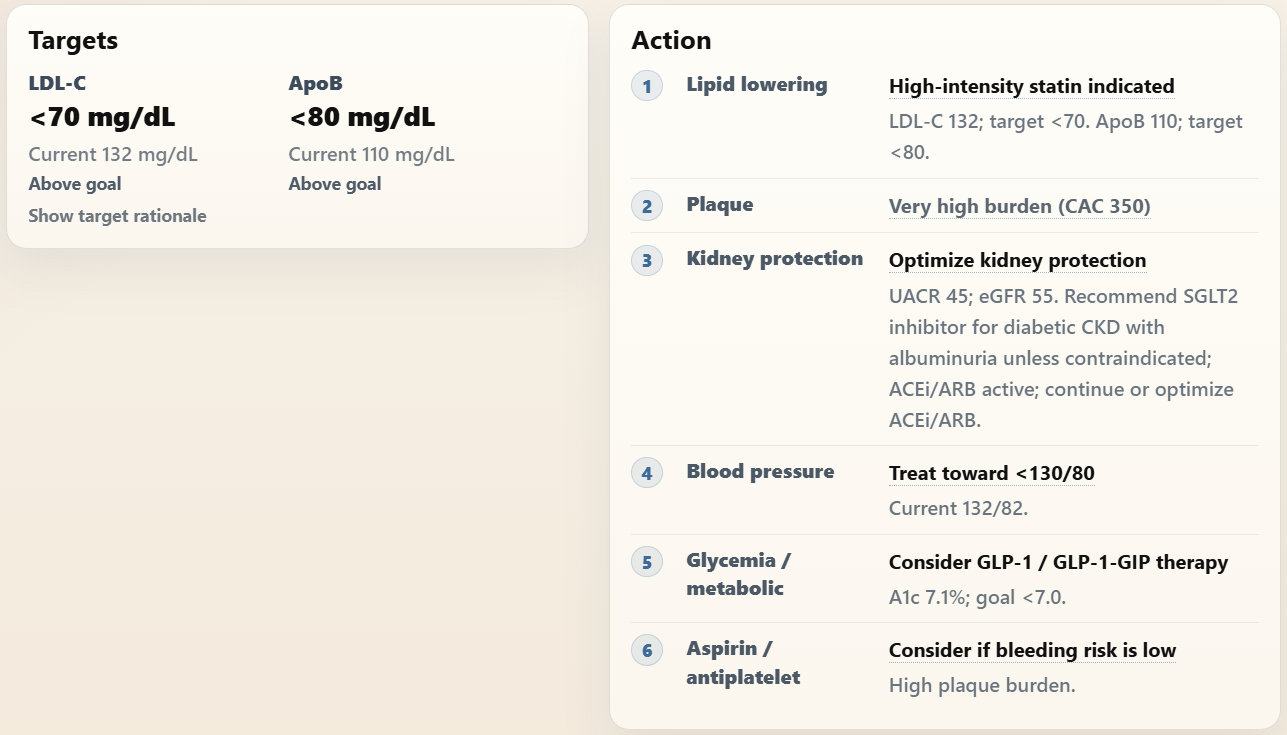Click the step 3 Kidney protection badge
This screenshot has height=735, width=1287.
[647, 260]
